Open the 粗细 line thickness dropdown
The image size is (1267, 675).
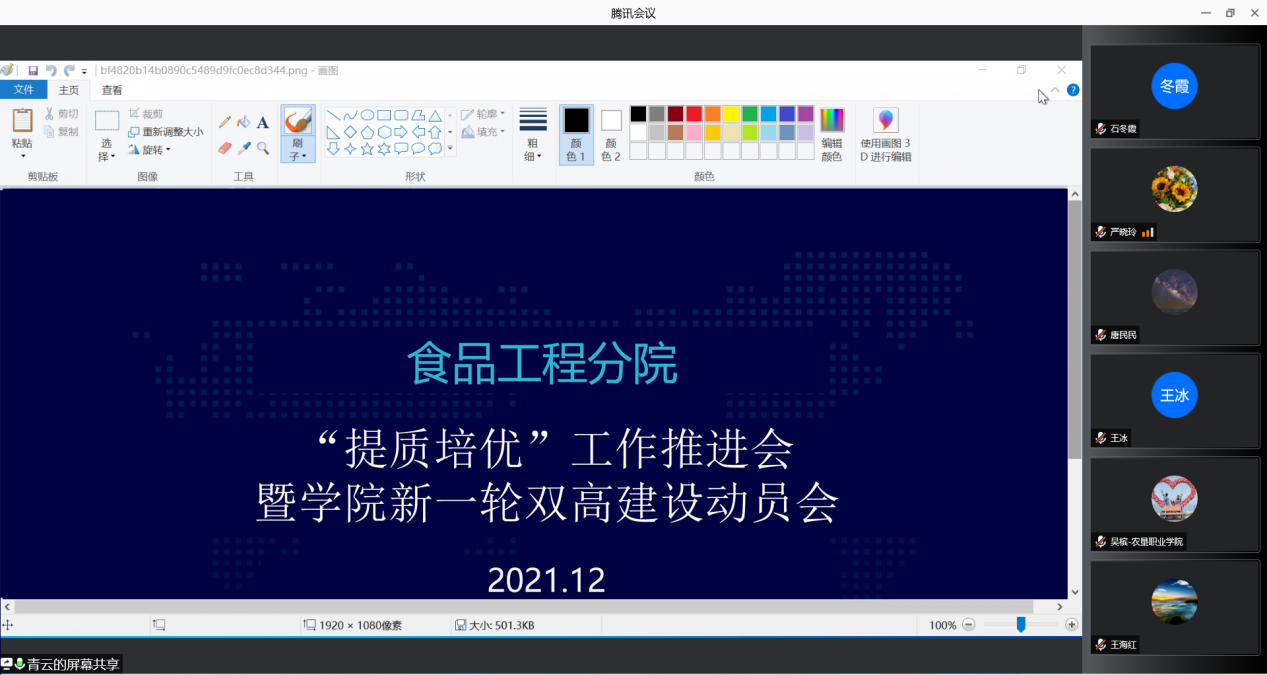coord(533,134)
